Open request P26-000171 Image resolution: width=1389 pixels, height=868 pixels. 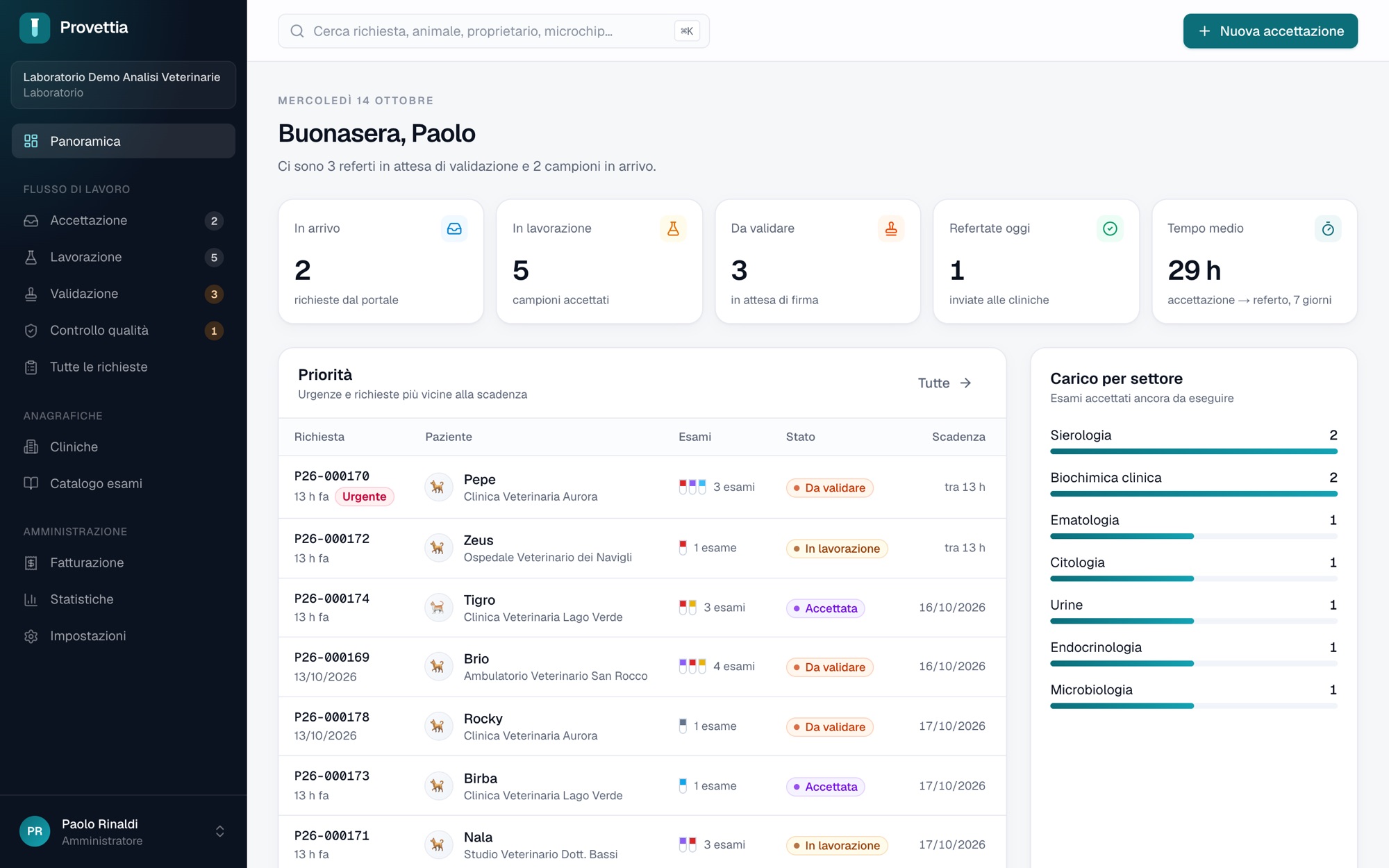click(x=332, y=836)
